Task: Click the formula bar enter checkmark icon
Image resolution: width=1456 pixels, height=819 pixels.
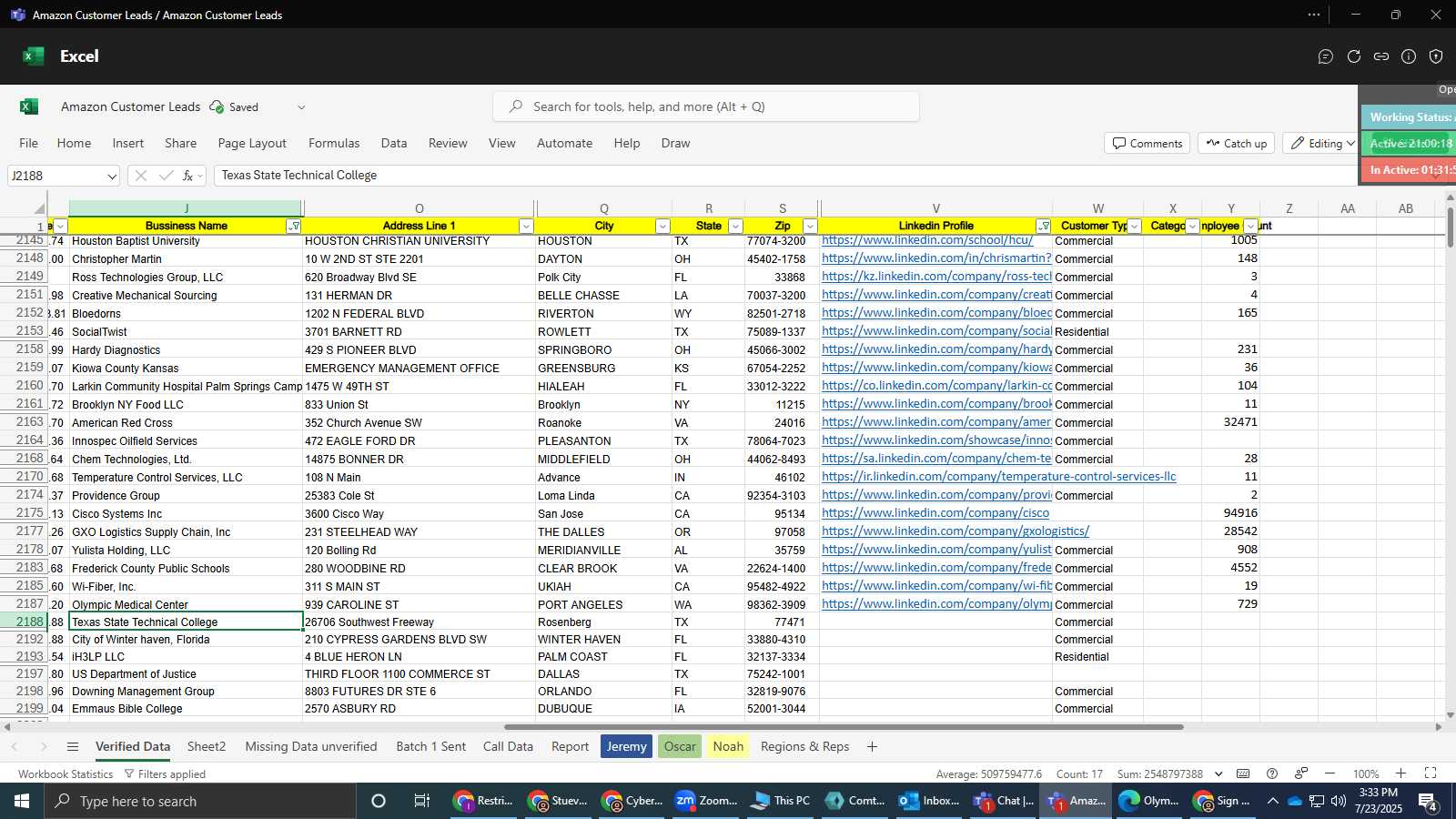Action: (166, 176)
